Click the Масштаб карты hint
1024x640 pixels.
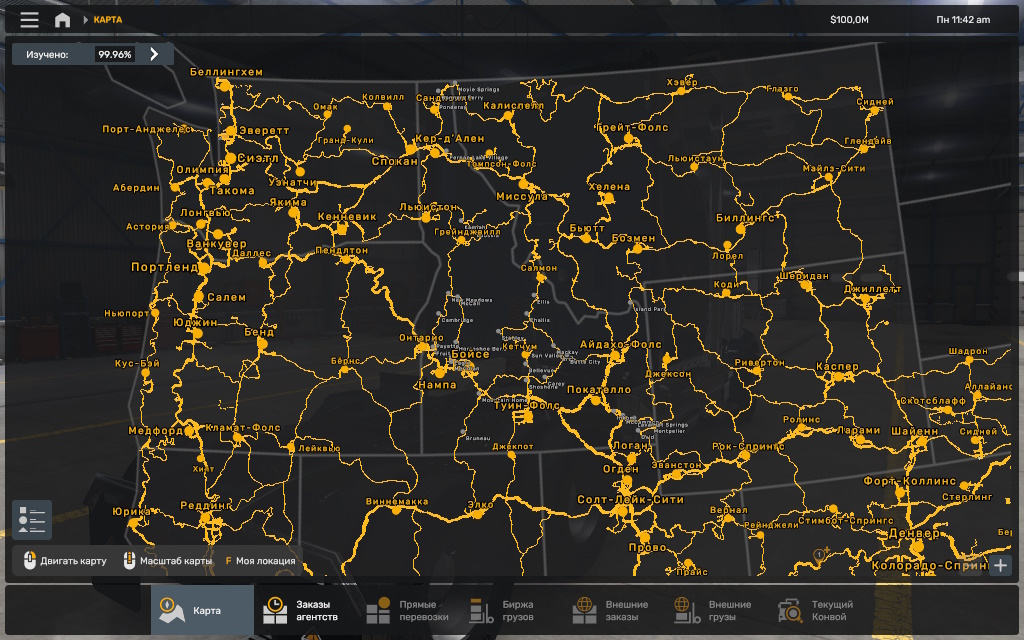click(x=167, y=561)
